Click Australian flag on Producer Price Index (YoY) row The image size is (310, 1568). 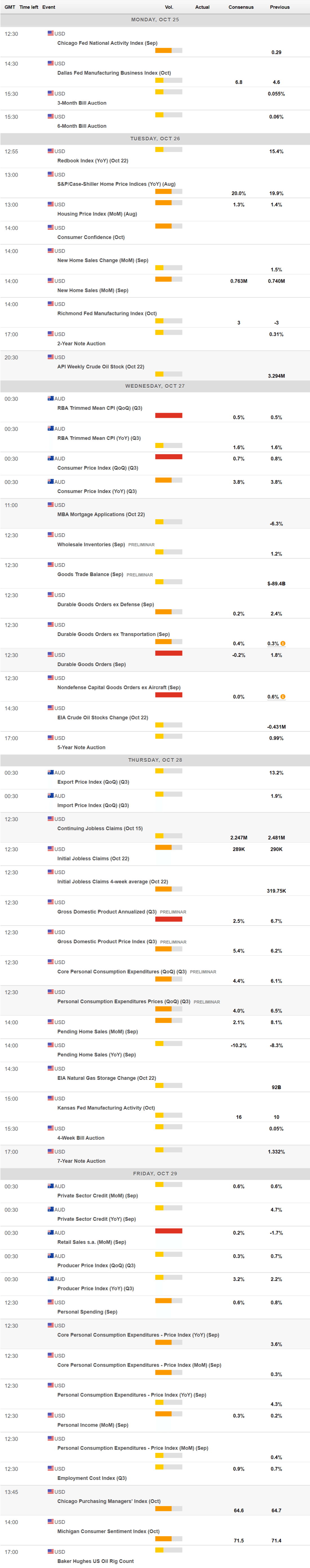tap(51, 1279)
